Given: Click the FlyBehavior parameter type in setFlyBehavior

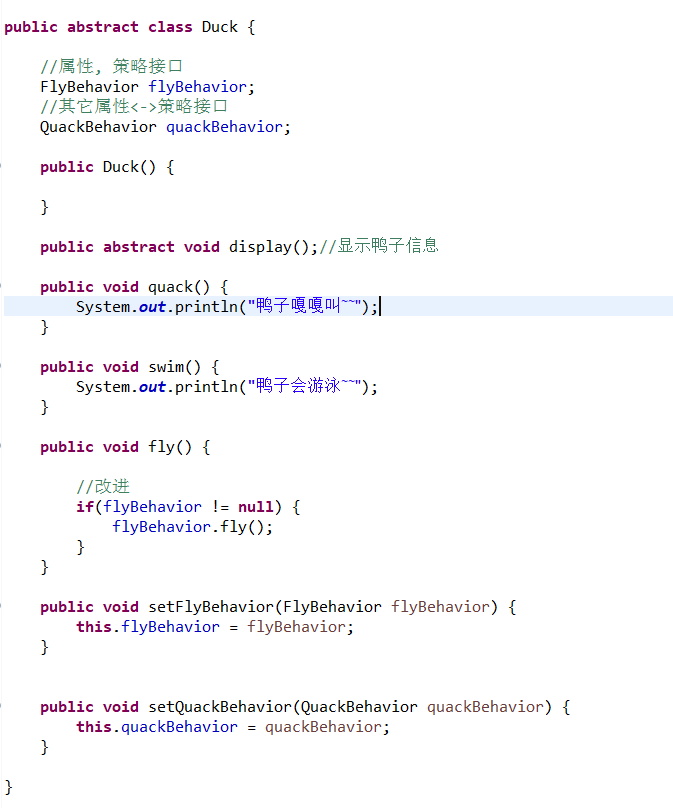Looking at the screenshot, I should click(332, 607).
